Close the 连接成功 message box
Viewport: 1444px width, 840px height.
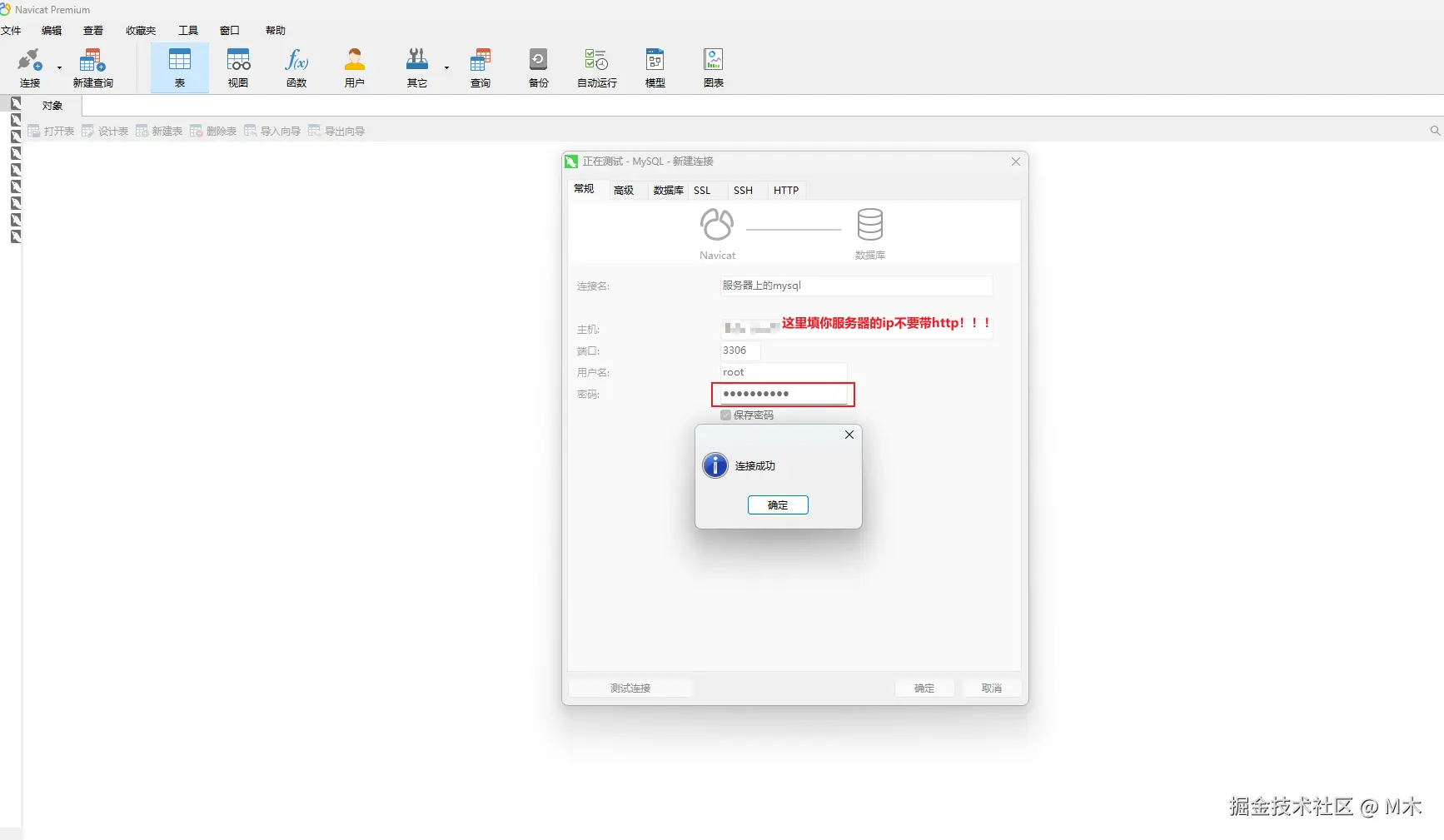click(849, 435)
